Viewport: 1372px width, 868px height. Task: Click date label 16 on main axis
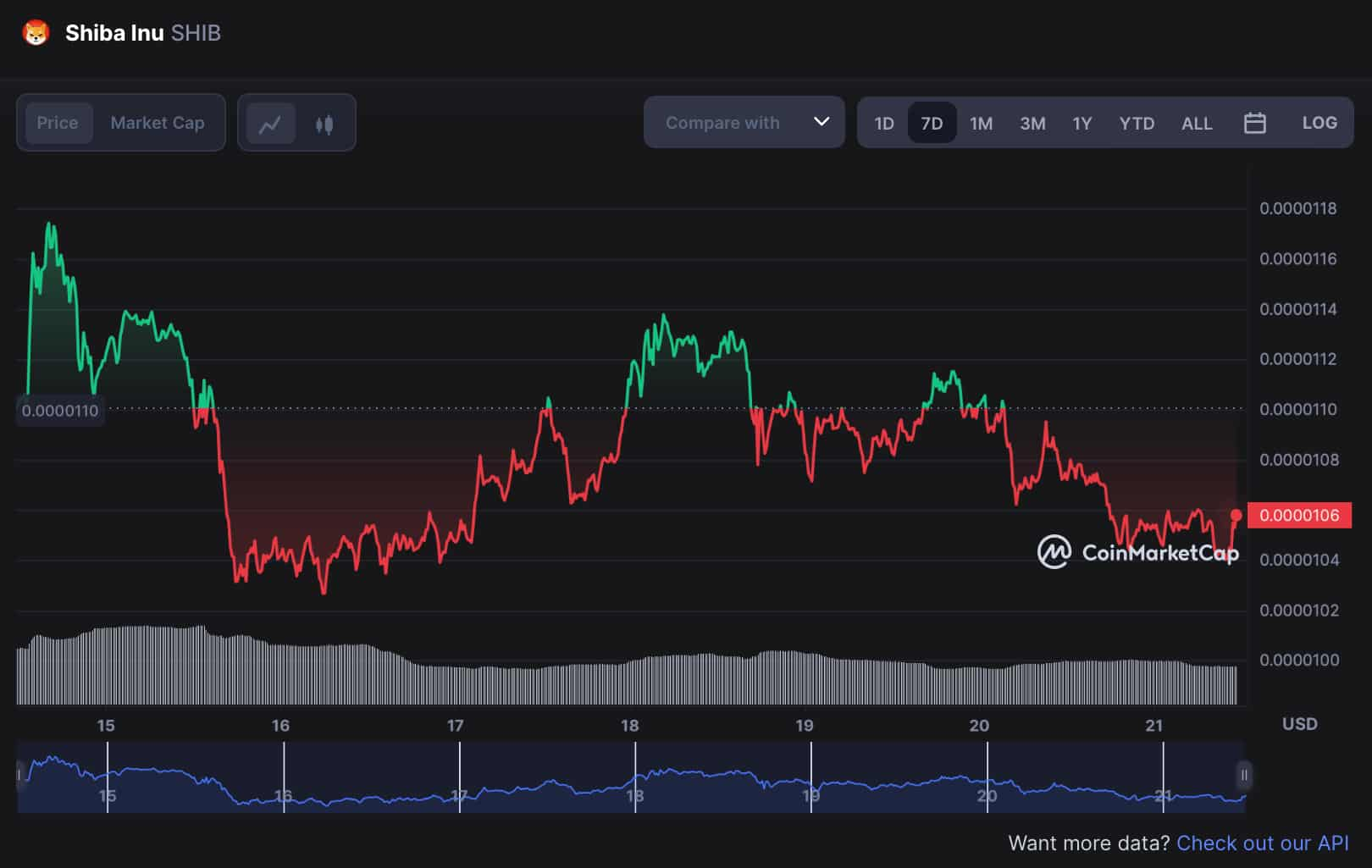(x=280, y=726)
